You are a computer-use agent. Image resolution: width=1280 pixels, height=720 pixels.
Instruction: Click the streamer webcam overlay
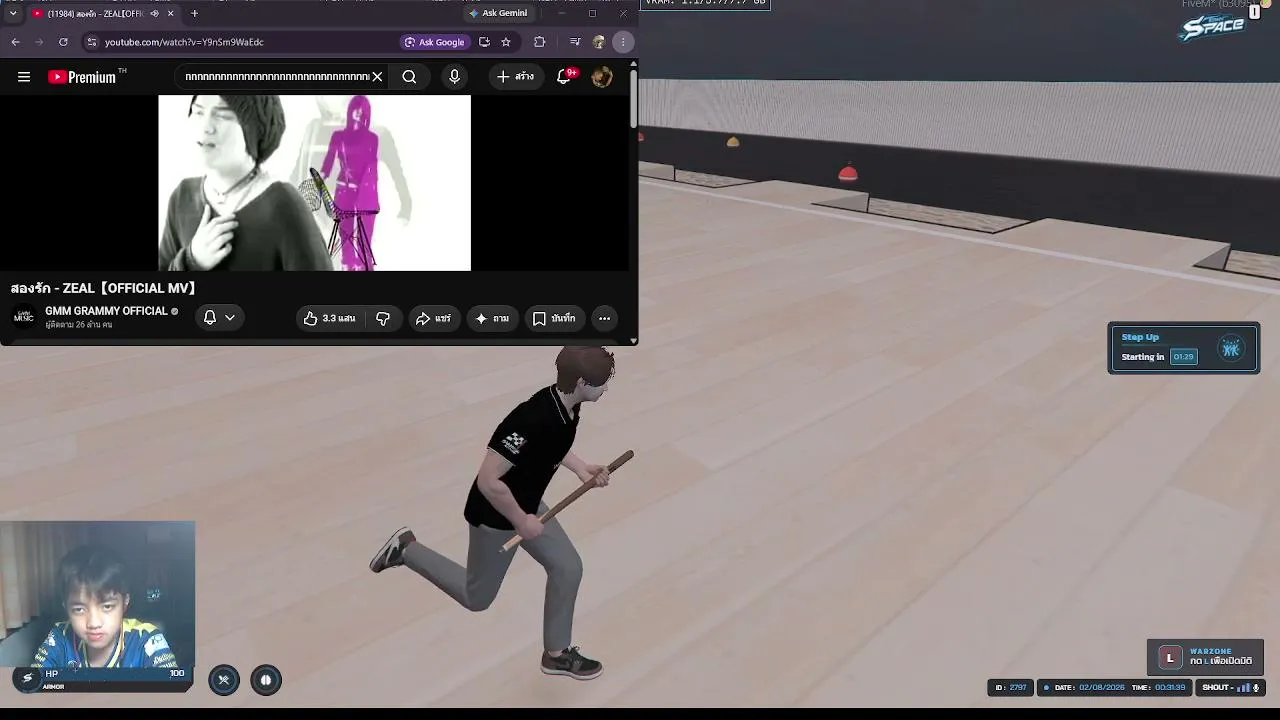(x=98, y=594)
